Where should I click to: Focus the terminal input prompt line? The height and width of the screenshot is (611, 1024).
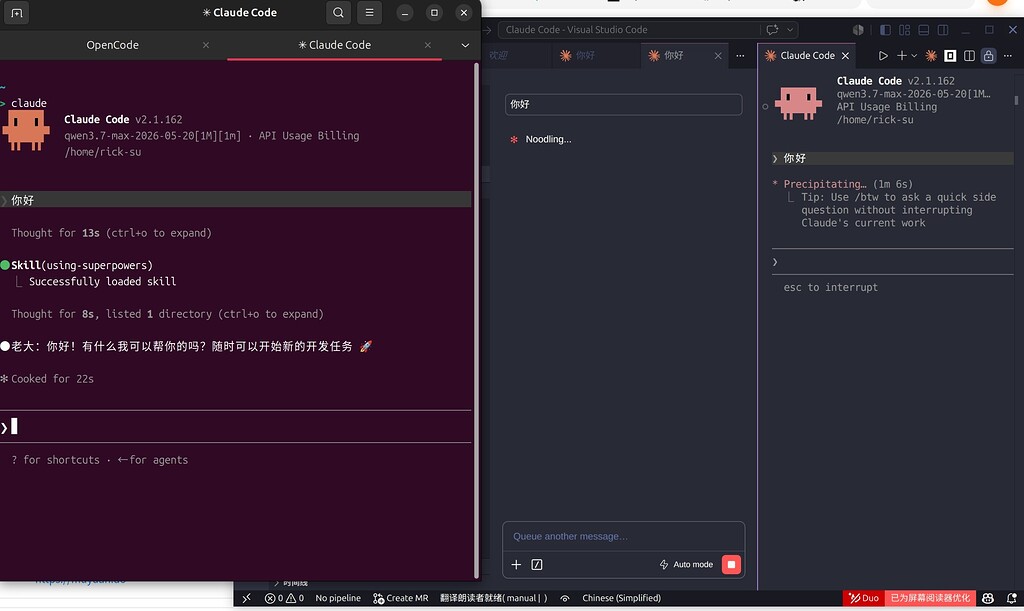point(236,427)
